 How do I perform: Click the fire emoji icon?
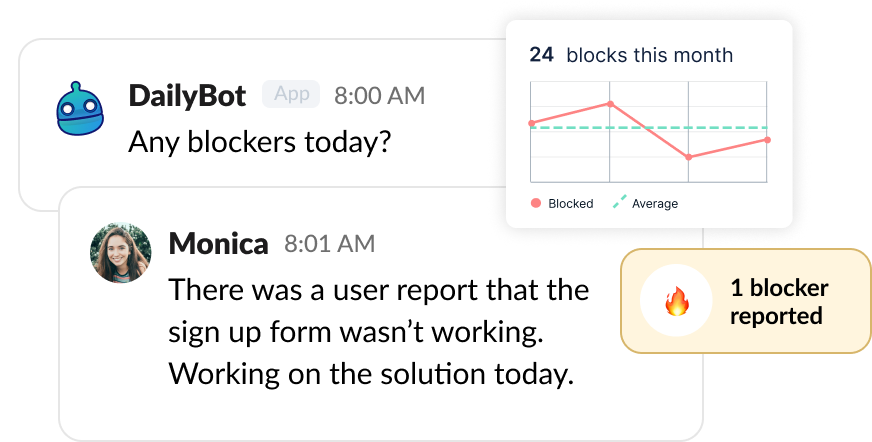(x=677, y=302)
